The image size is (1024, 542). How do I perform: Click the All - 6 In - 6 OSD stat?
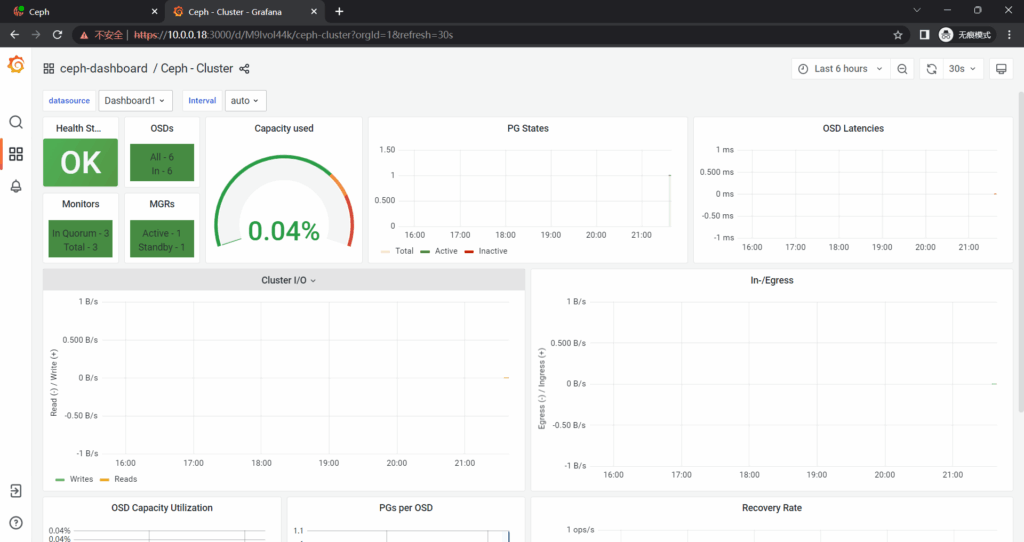click(x=162, y=163)
